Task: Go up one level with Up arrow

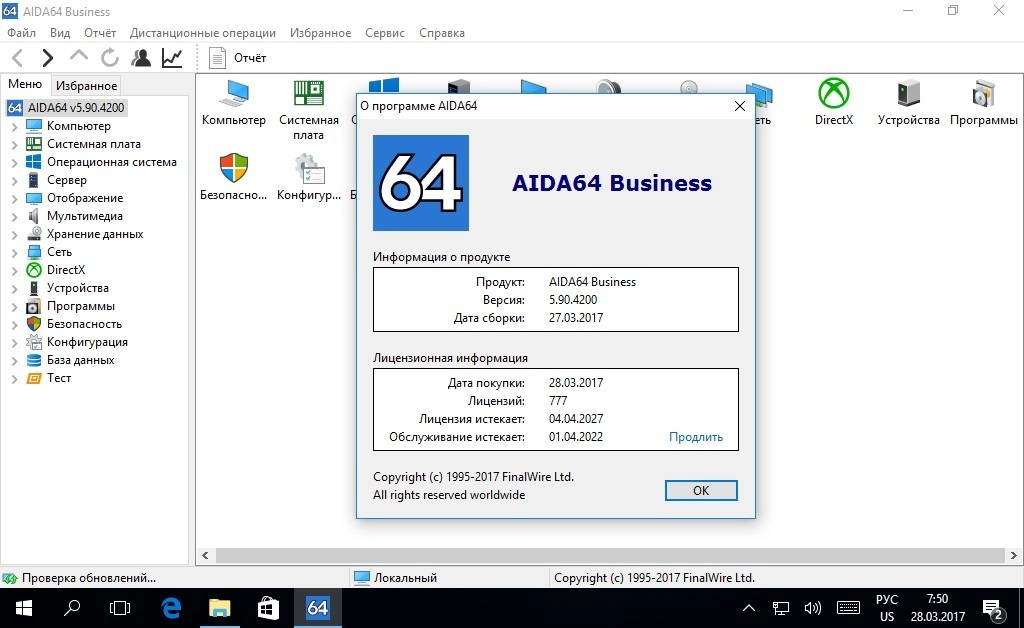Action: 78,56
